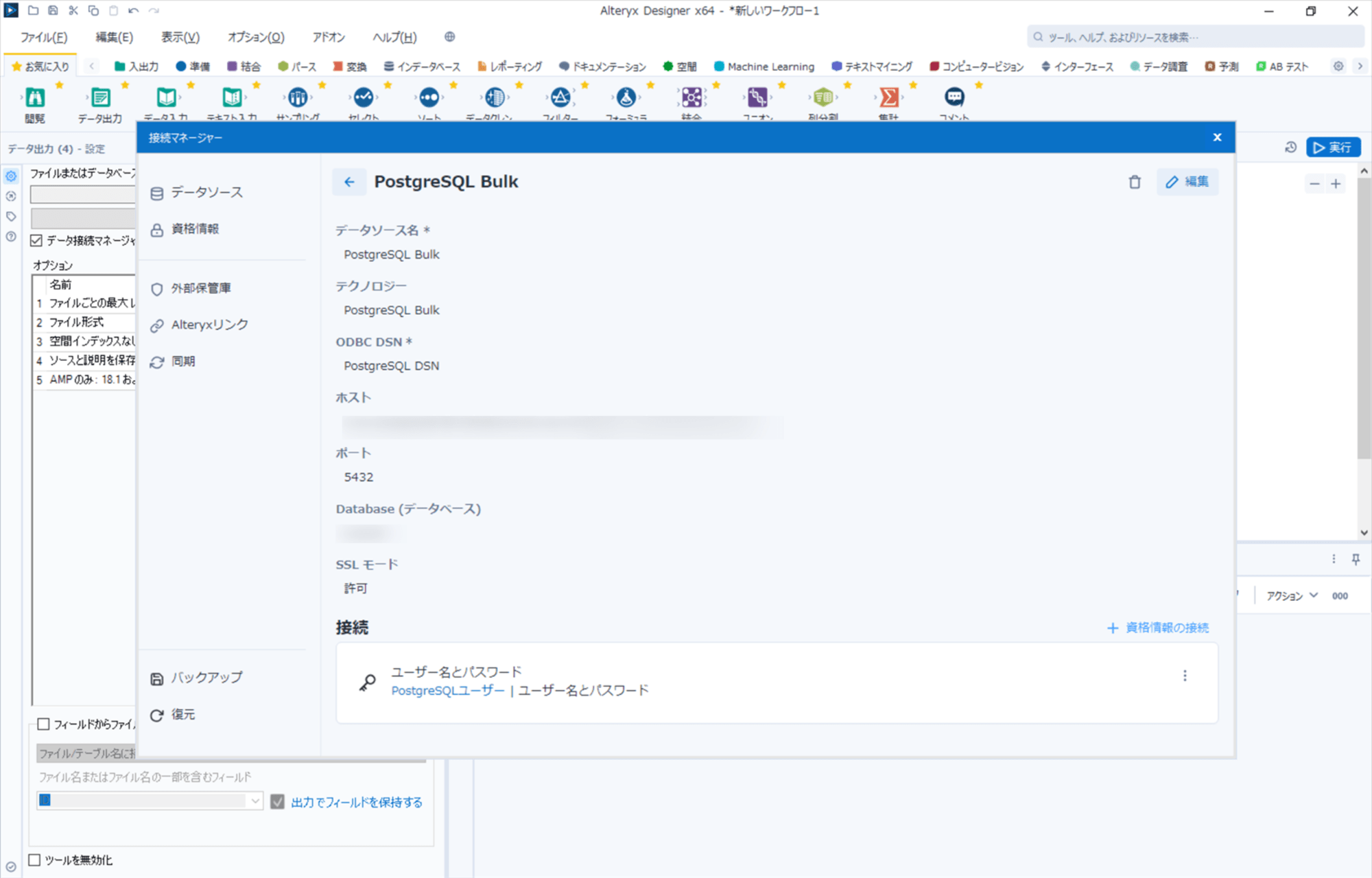Open the ヘルプ(H) menu
1372x878 pixels.
(394, 37)
